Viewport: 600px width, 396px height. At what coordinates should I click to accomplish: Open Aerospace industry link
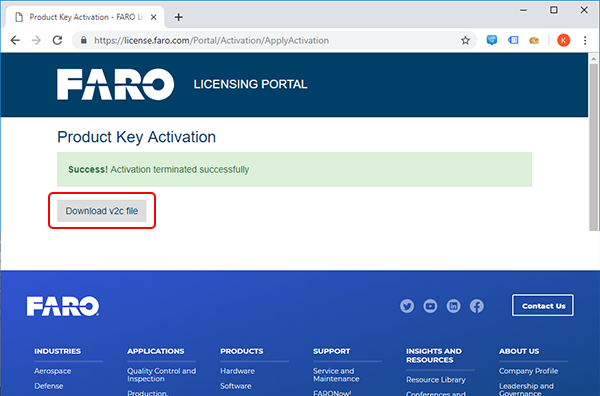point(52,371)
